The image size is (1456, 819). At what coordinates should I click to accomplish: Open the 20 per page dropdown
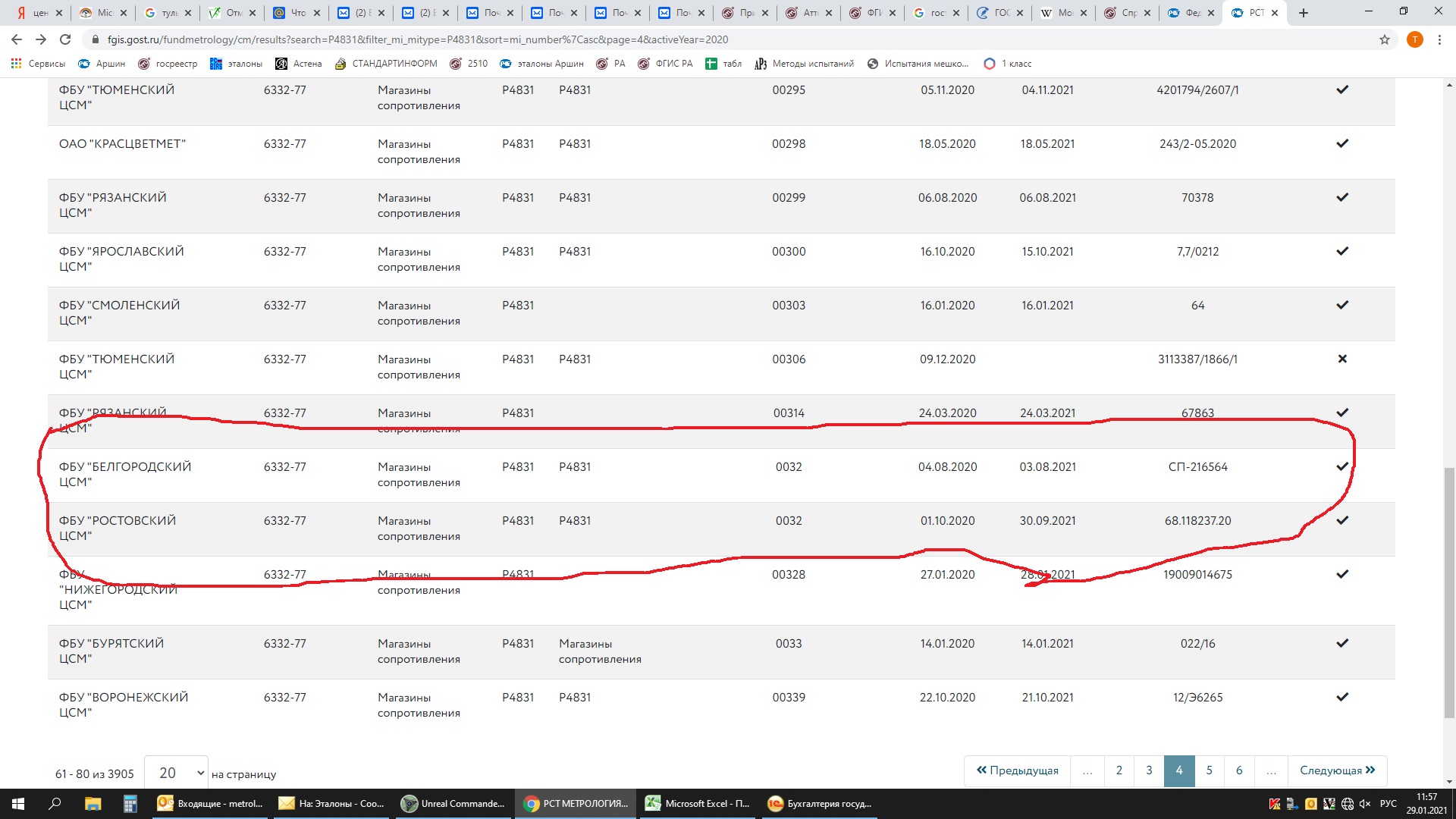[177, 773]
